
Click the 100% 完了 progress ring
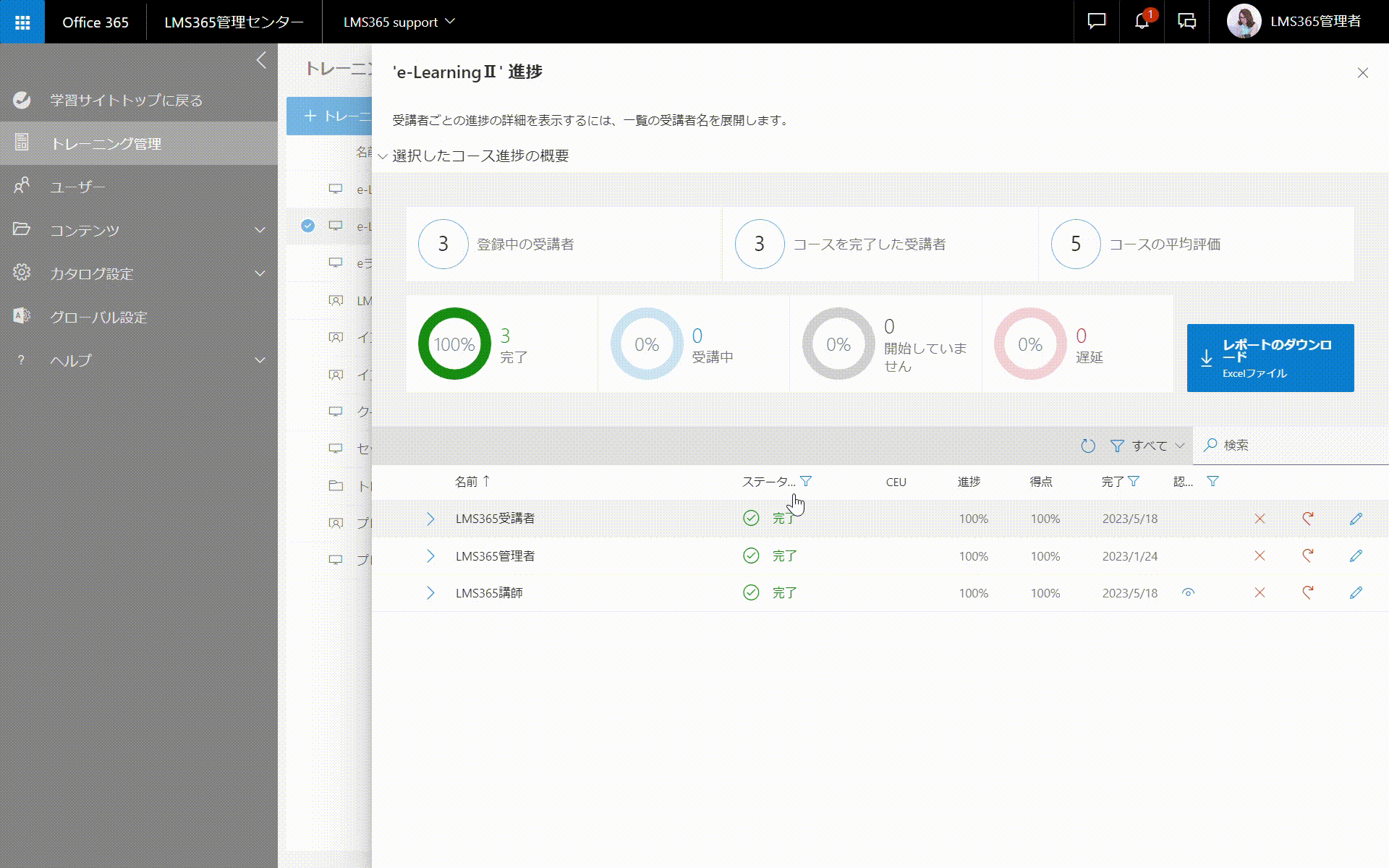pyautogui.click(x=454, y=344)
